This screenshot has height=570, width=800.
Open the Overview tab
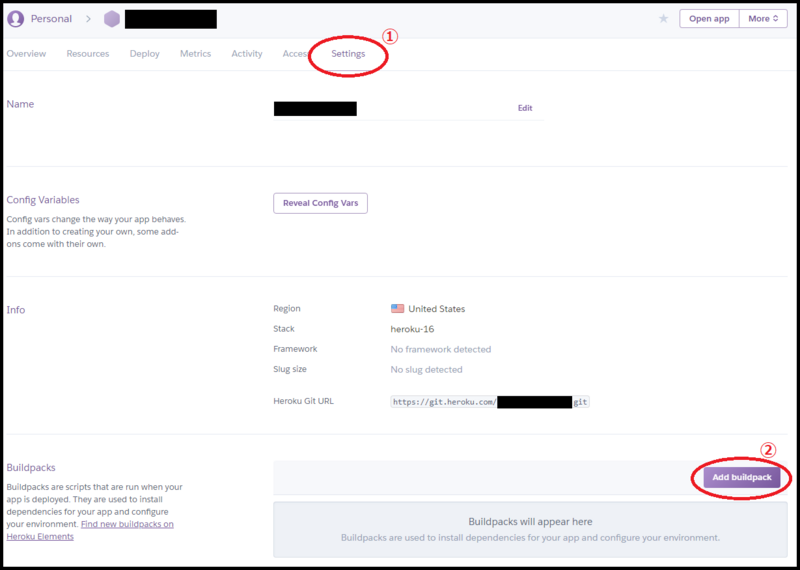[x=26, y=54]
